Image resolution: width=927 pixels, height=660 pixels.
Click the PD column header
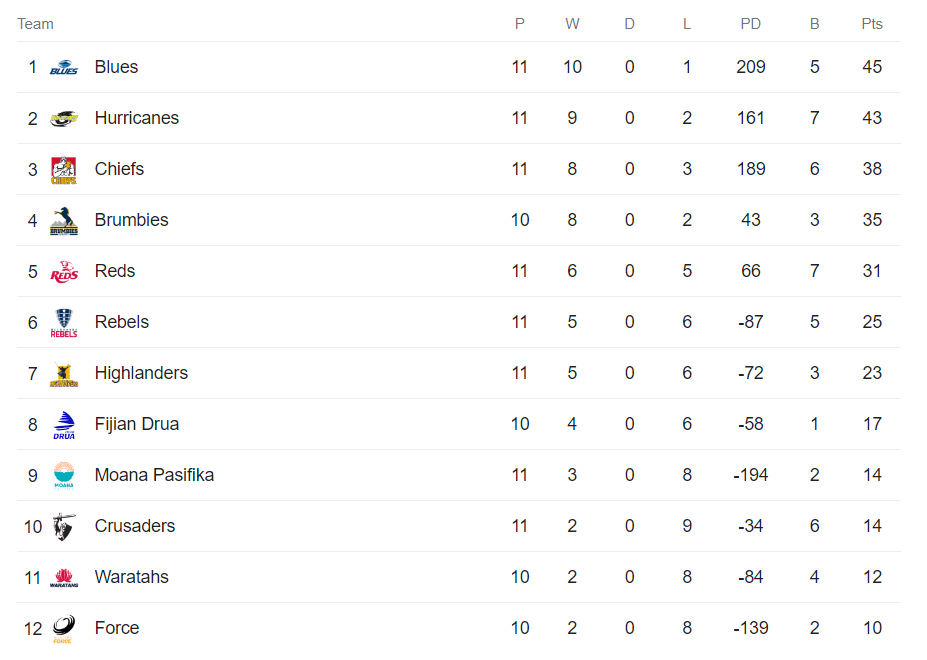751,24
